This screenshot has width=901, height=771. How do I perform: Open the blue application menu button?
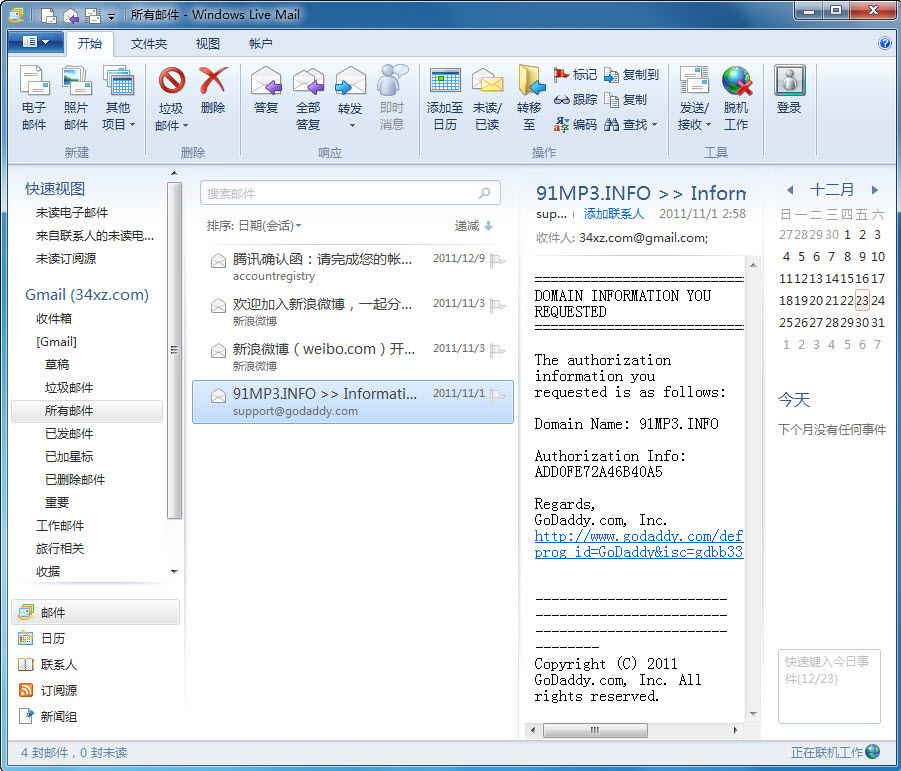tap(36, 42)
